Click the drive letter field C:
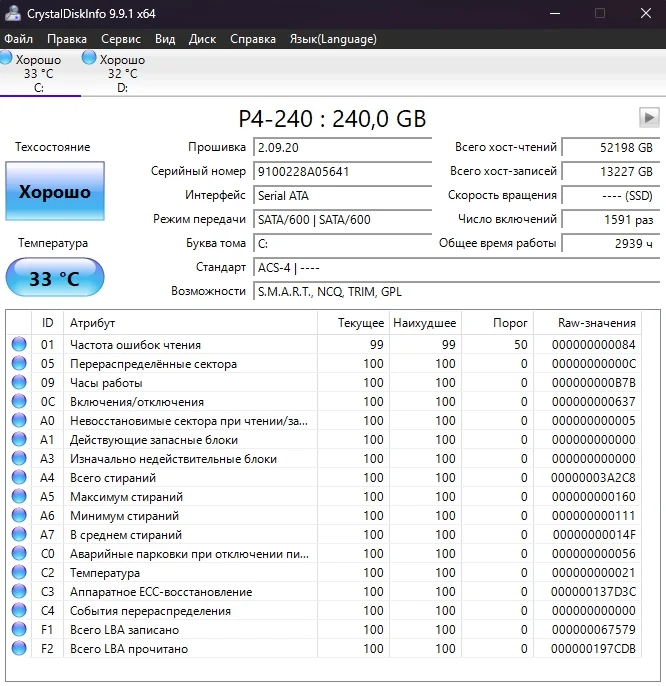The height and width of the screenshot is (686, 666). point(343,244)
